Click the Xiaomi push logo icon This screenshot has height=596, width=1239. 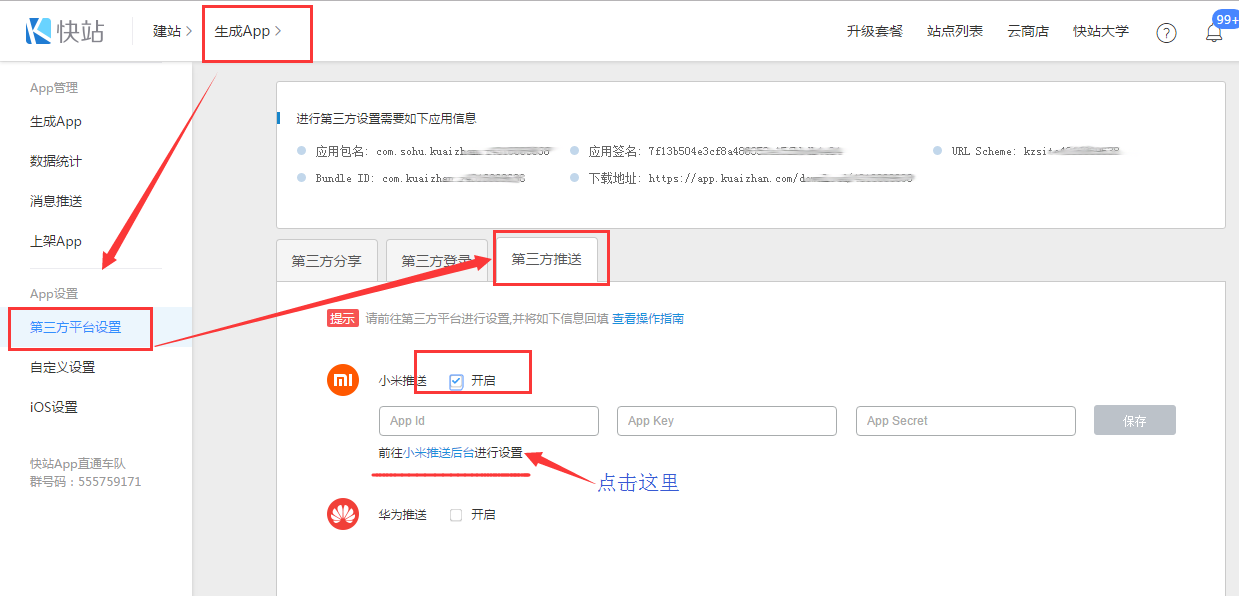343,381
